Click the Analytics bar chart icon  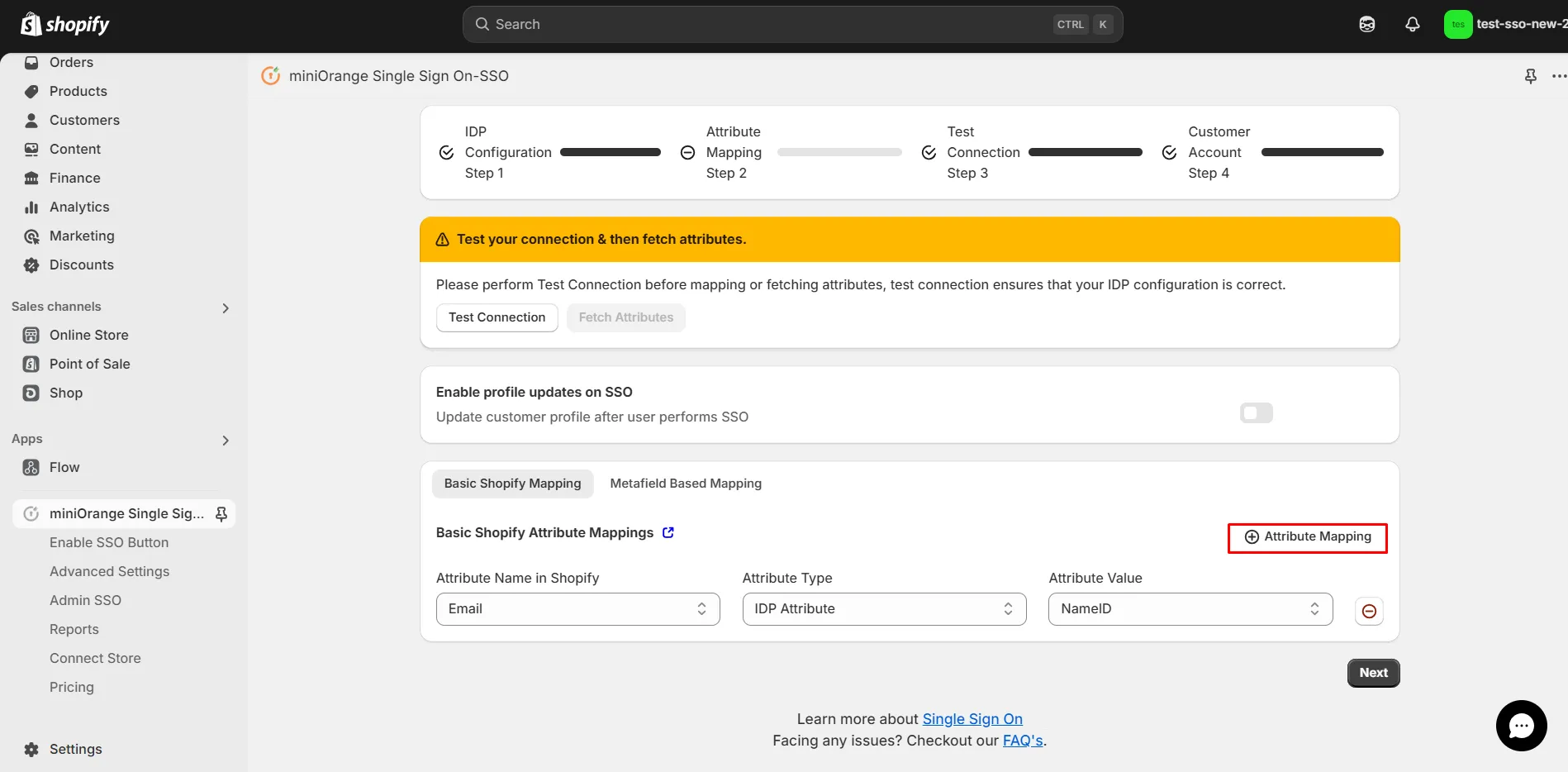(31, 207)
